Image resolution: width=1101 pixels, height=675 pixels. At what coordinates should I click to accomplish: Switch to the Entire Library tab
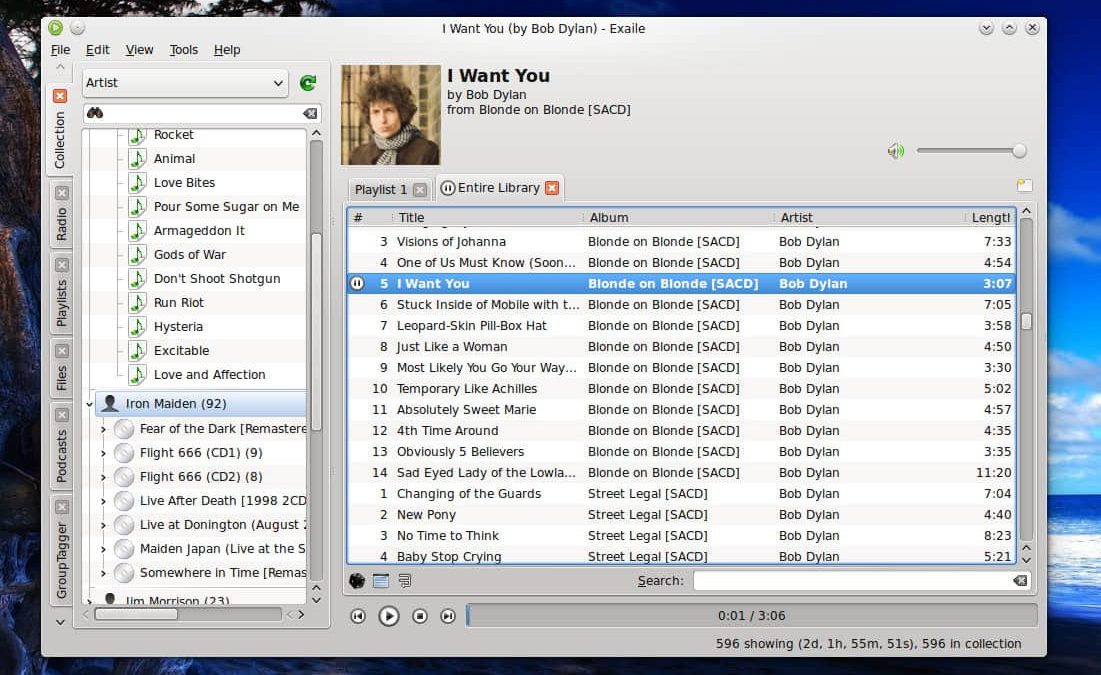point(499,188)
